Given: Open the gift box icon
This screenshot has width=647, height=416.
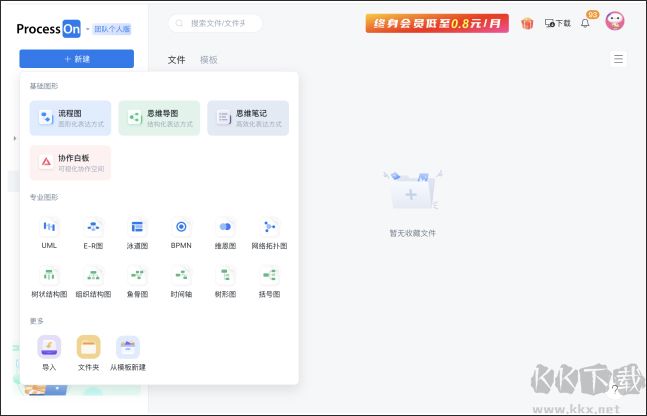Looking at the screenshot, I should pos(527,24).
